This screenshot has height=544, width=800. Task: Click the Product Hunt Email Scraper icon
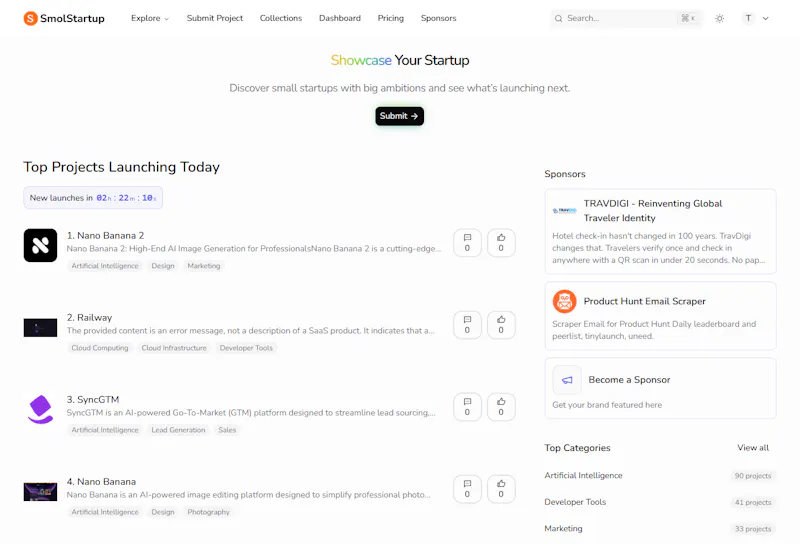[564, 302]
